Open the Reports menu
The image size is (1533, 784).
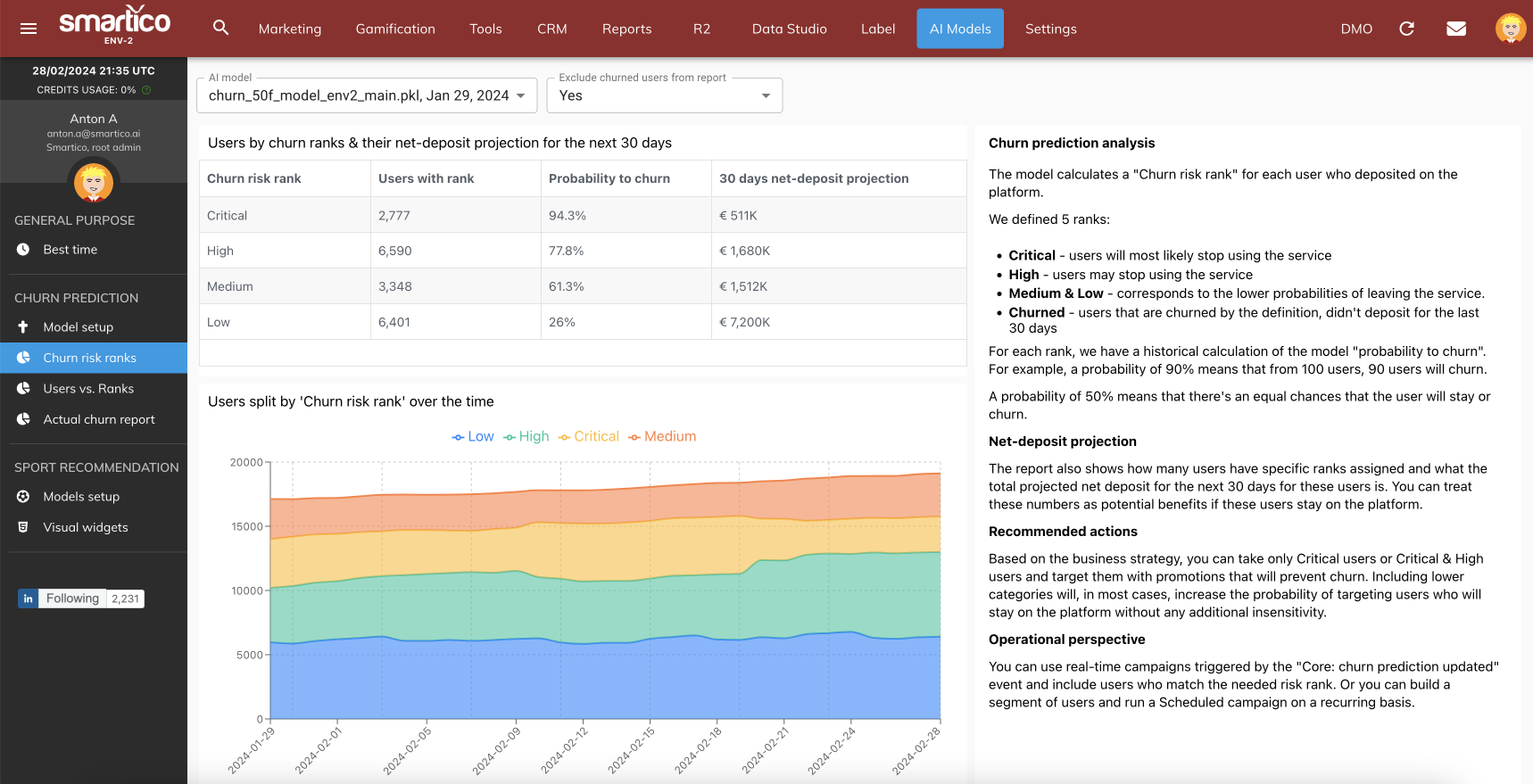(x=626, y=29)
